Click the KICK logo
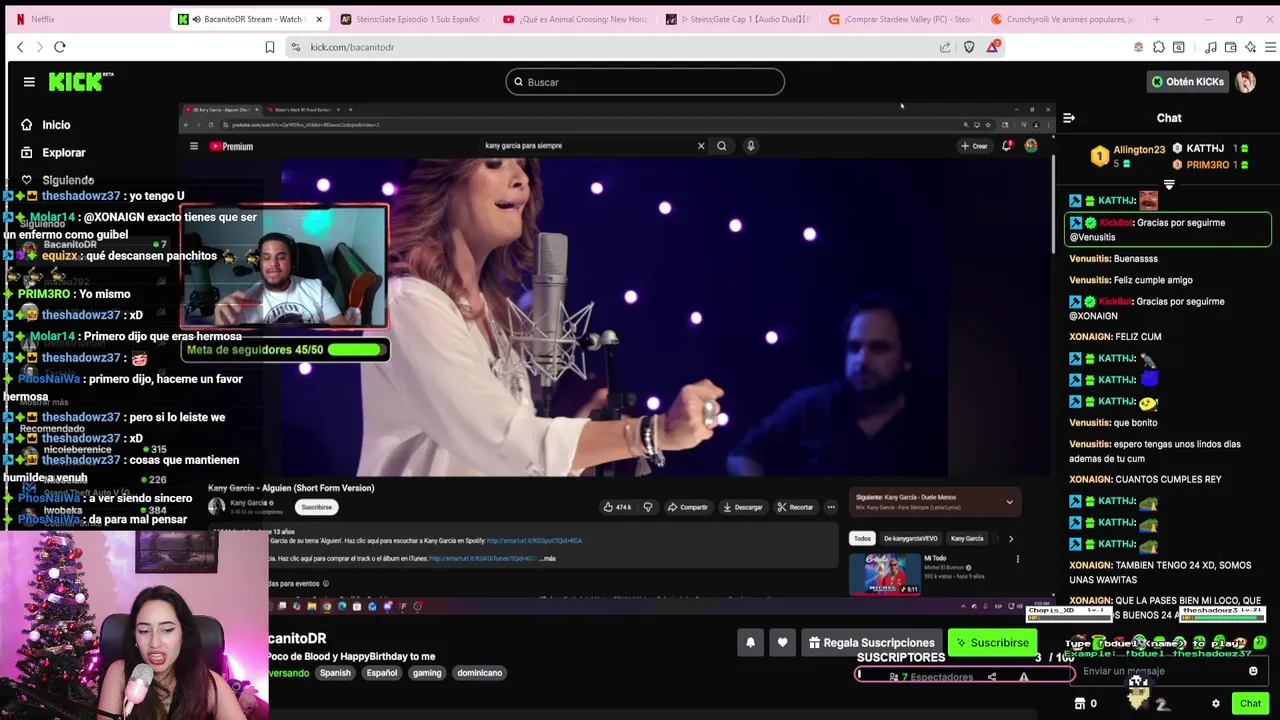Viewport: 1280px width, 720px height. click(81, 82)
